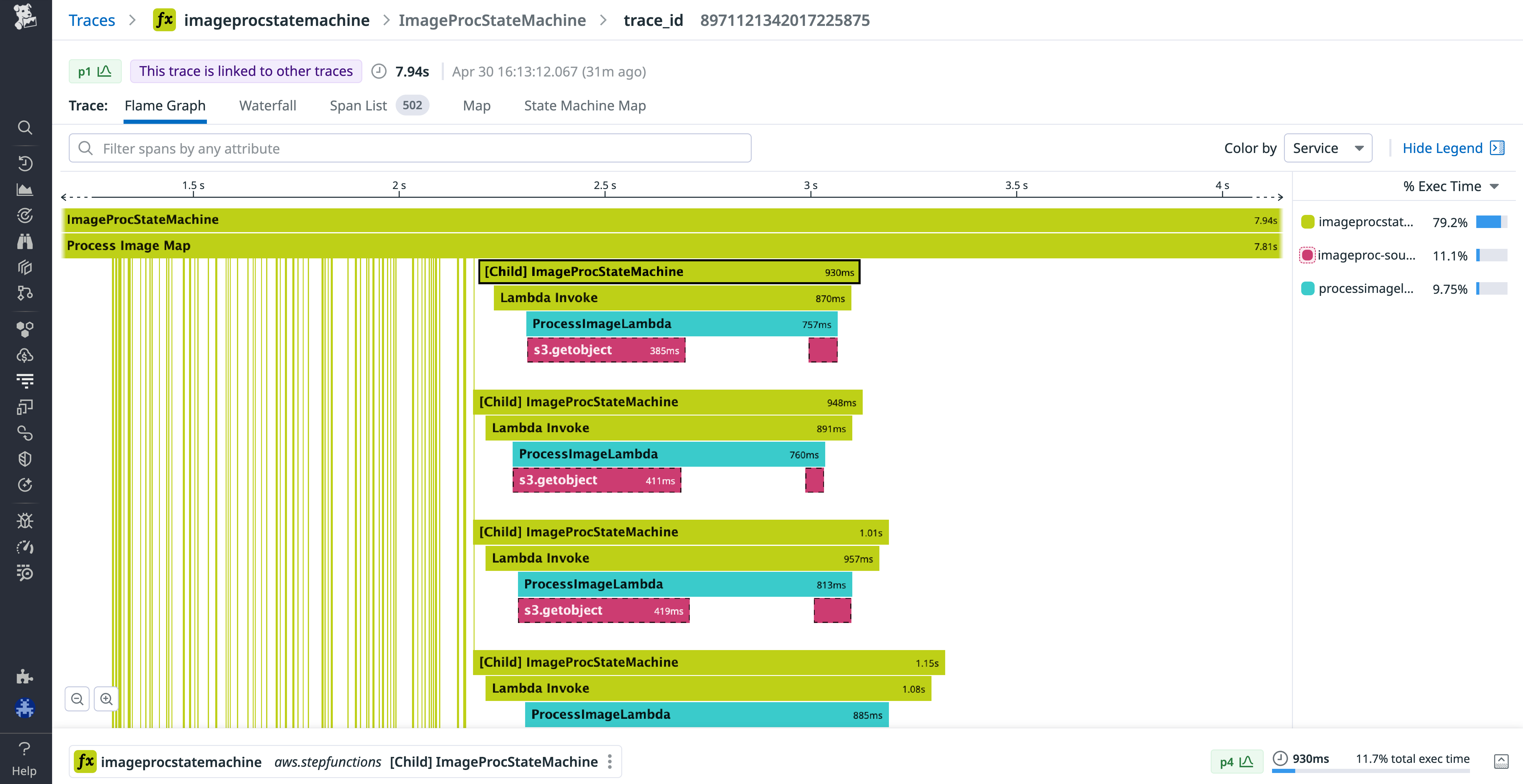The image size is (1523, 784).
Task: Navigate back using the Traces breadcrumb link
Action: coord(92,20)
